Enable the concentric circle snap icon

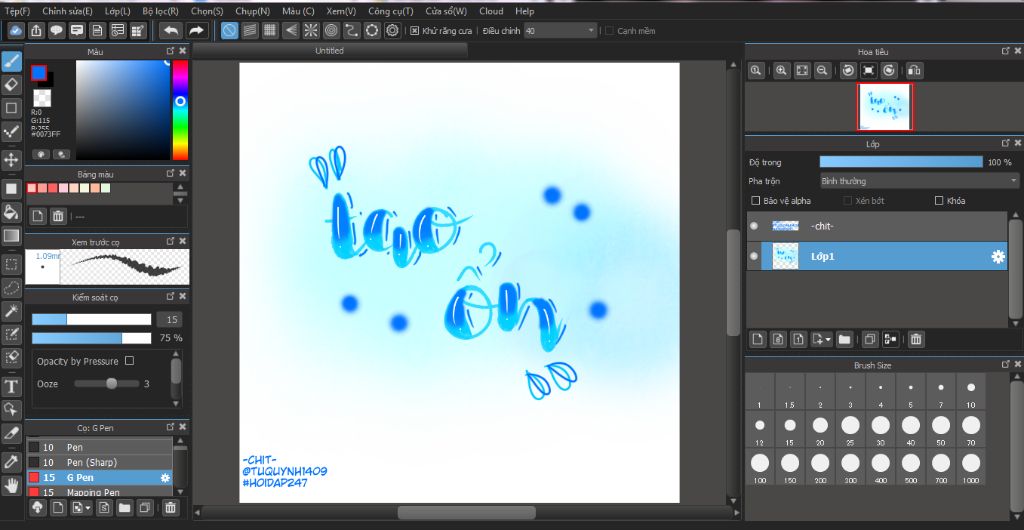[x=331, y=30]
